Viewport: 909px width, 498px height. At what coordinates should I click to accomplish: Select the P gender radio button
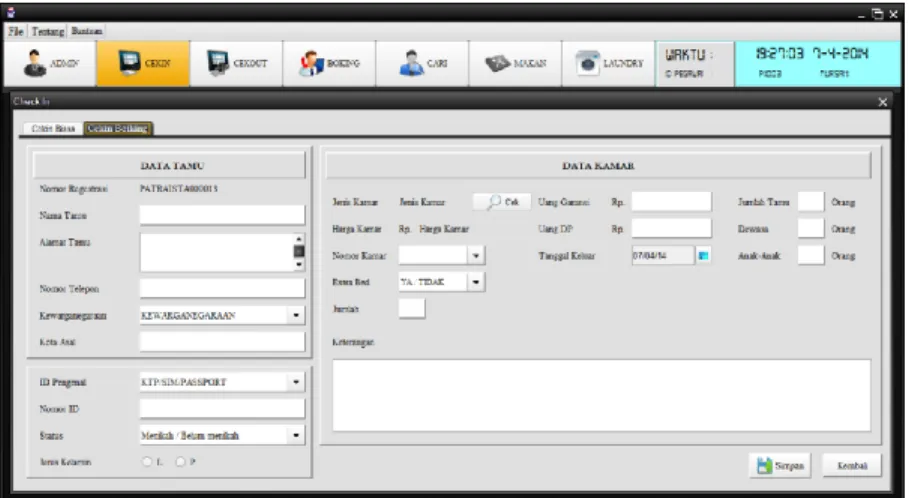(x=180, y=462)
